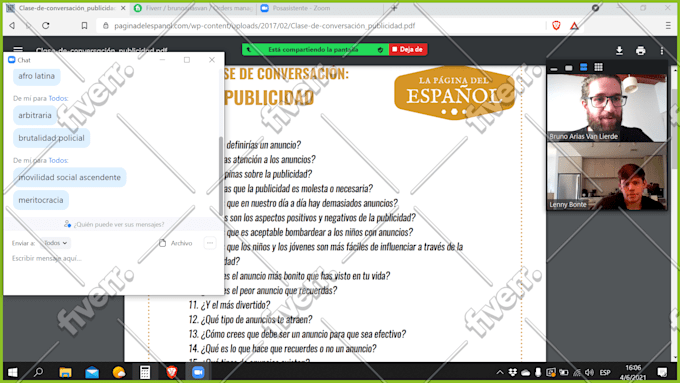
Task: Download the PDF with the download icon
Action: [x=619, y=51]
